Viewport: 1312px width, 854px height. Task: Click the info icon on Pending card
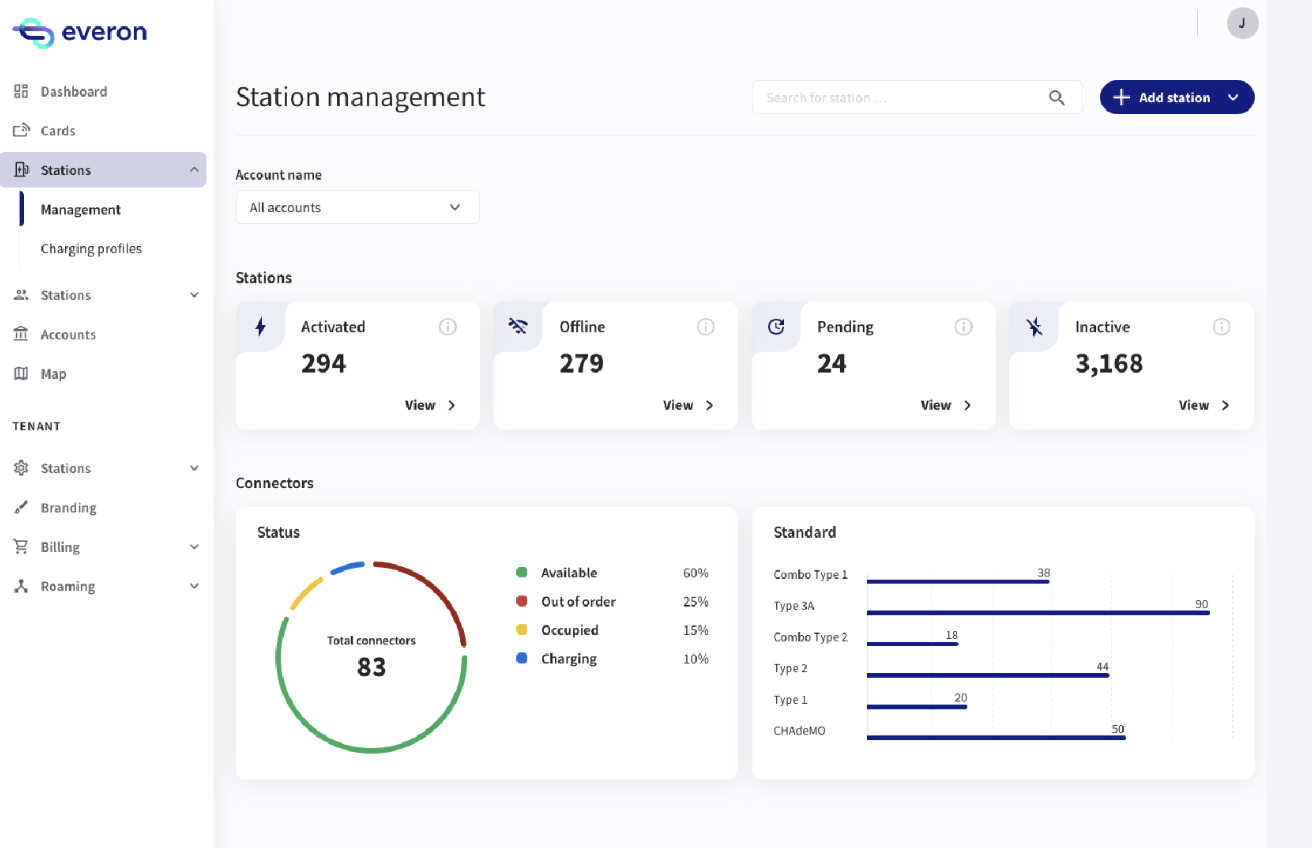tap(964, 326)
